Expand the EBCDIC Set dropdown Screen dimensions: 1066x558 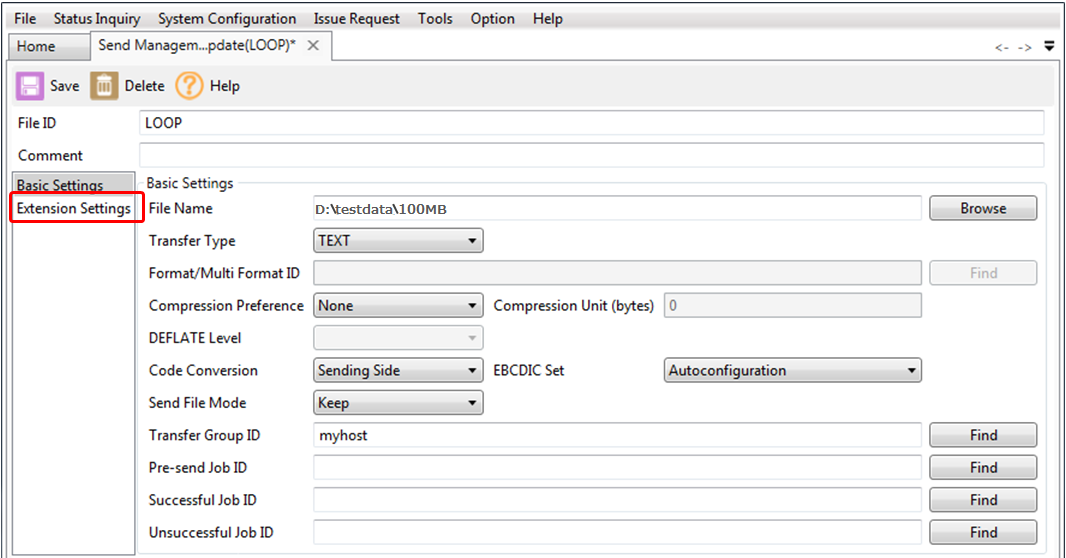click(x=792, y=371)
